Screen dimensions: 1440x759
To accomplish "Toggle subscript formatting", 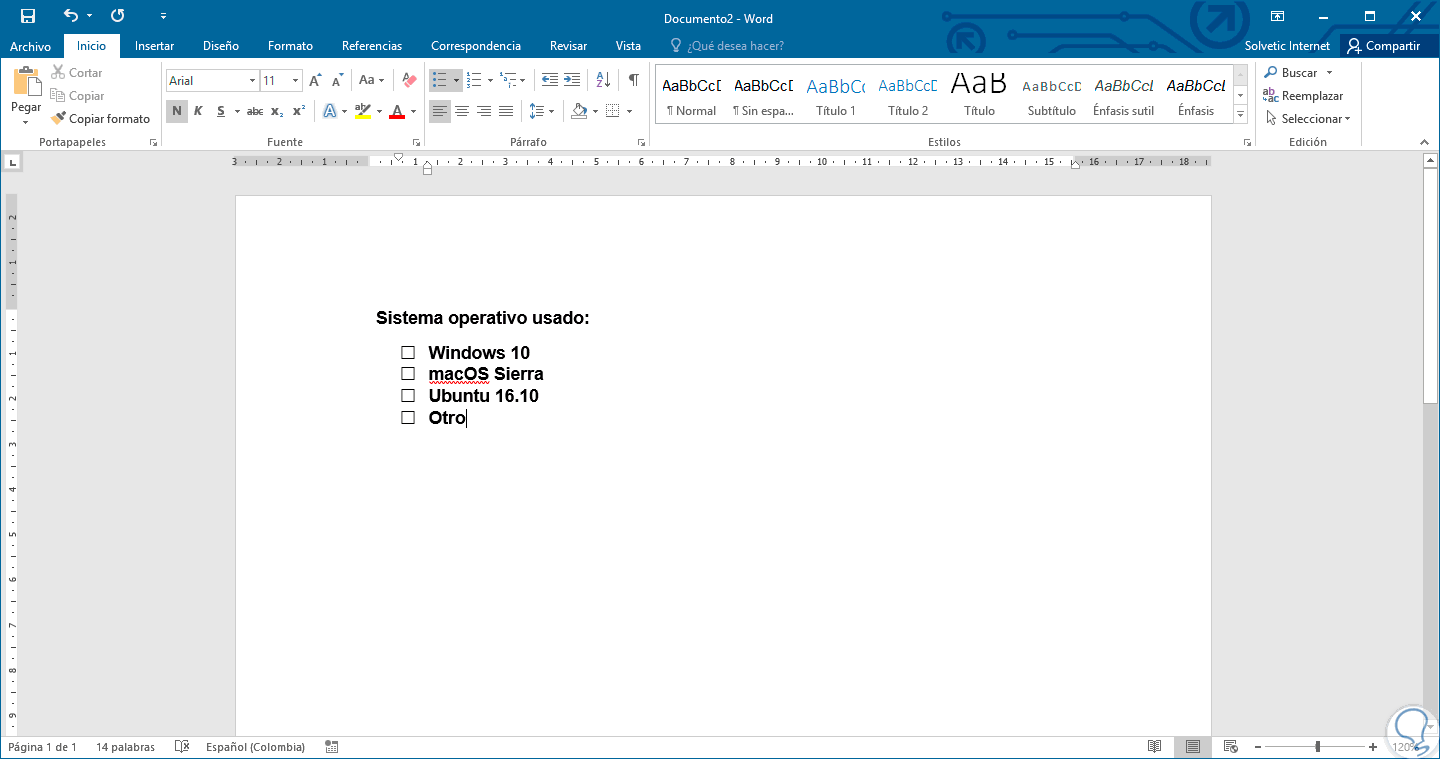I will click(x=277, y=111).
